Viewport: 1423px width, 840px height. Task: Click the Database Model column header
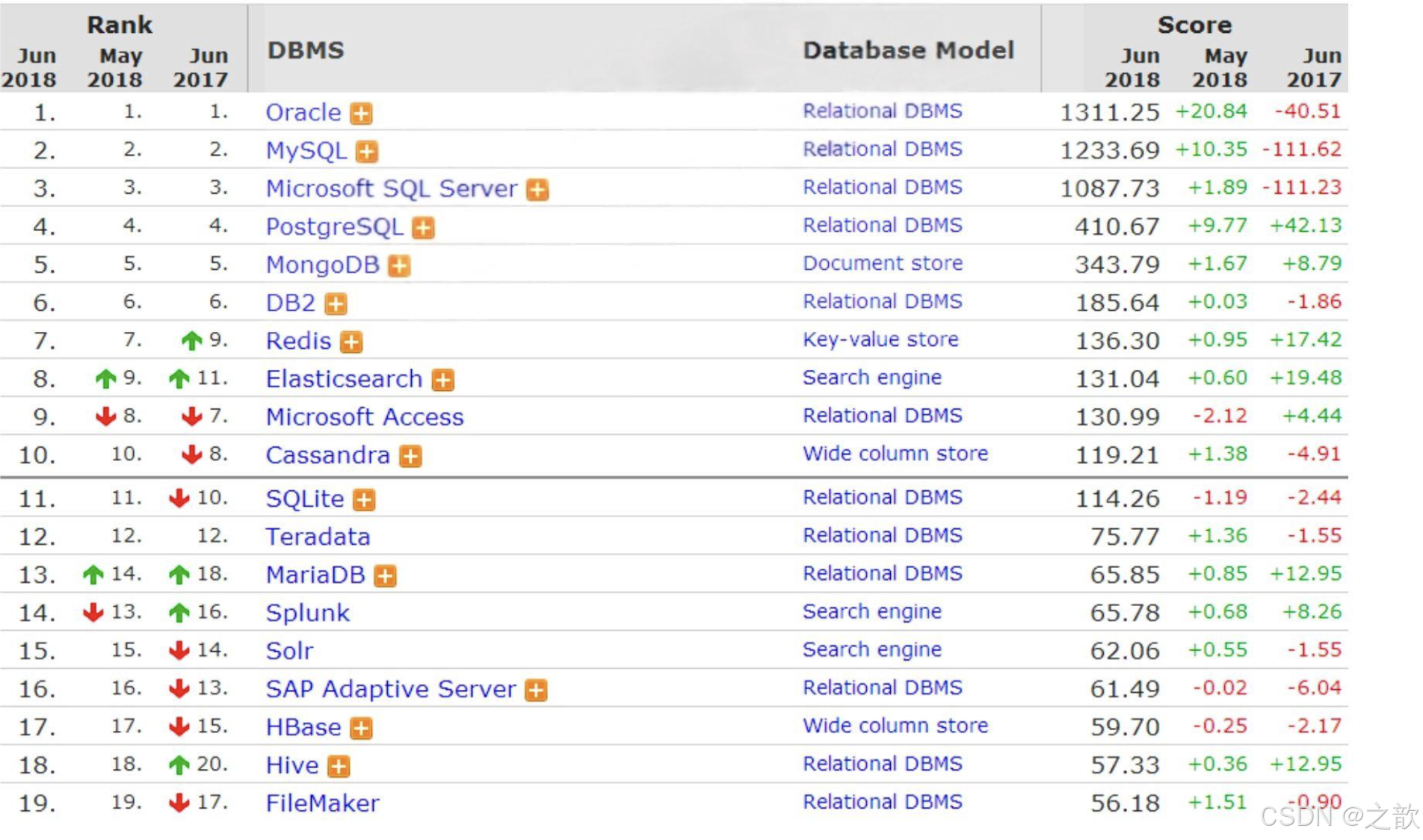908,50
